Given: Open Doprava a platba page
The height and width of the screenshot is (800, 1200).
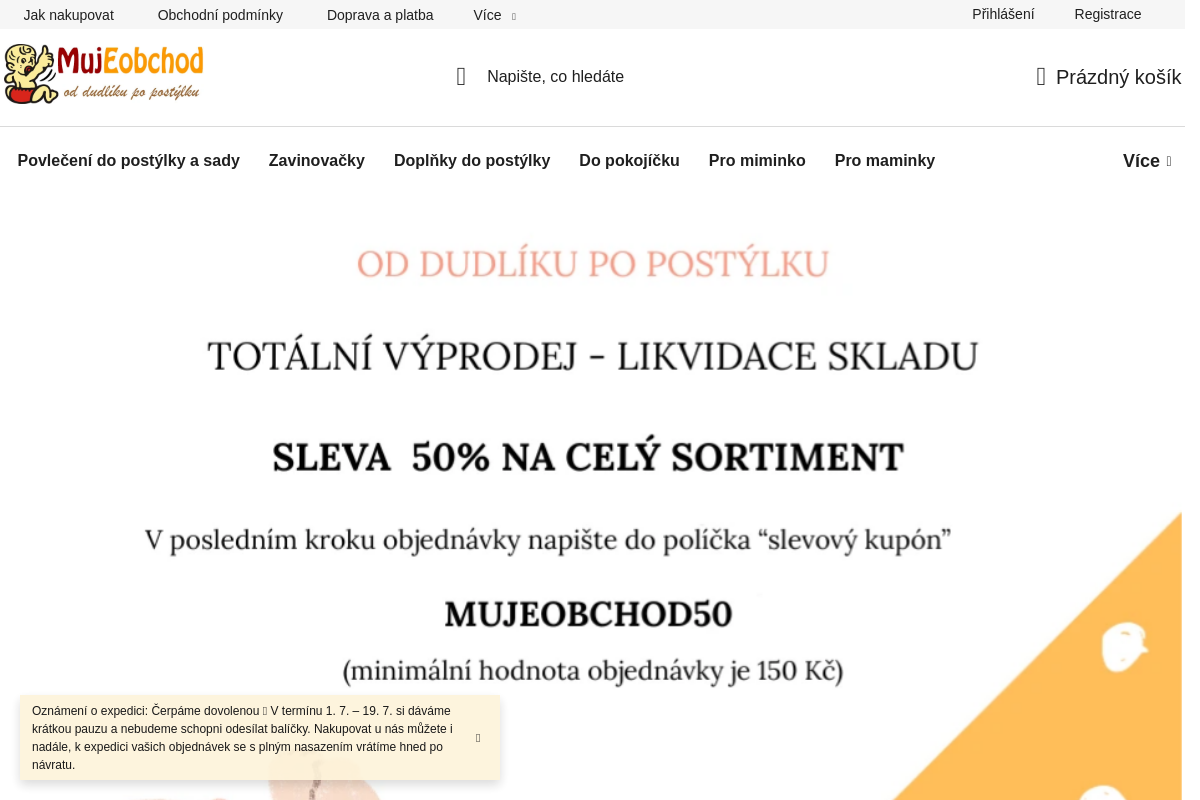Looking at the screenshot, I should click(x=380, y=15).
